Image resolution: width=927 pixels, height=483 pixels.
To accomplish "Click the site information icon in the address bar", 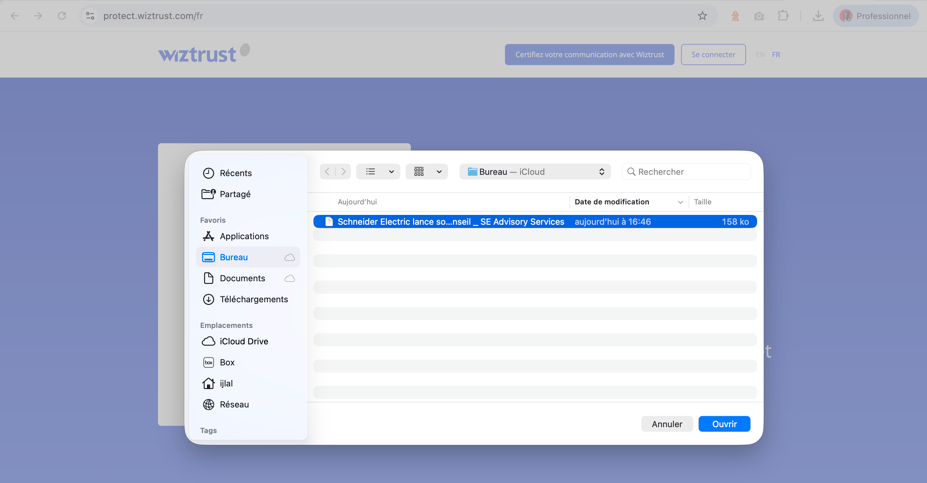I will [x=90, y=16].
